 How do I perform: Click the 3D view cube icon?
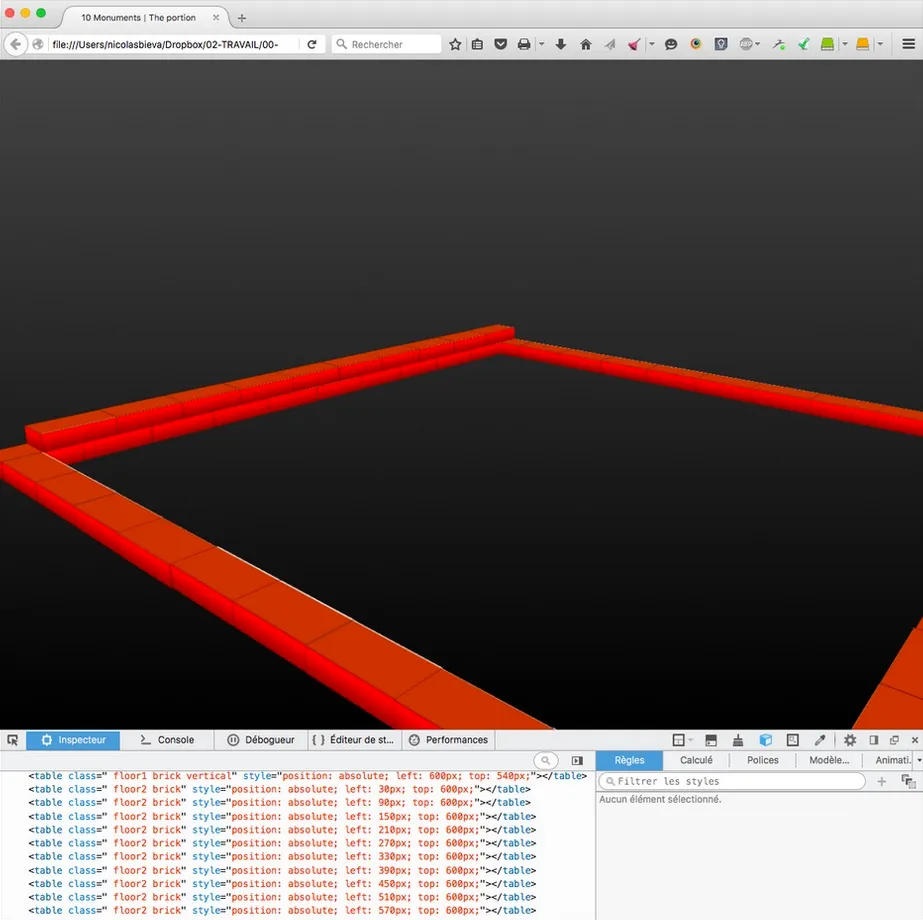pos(765,740)
